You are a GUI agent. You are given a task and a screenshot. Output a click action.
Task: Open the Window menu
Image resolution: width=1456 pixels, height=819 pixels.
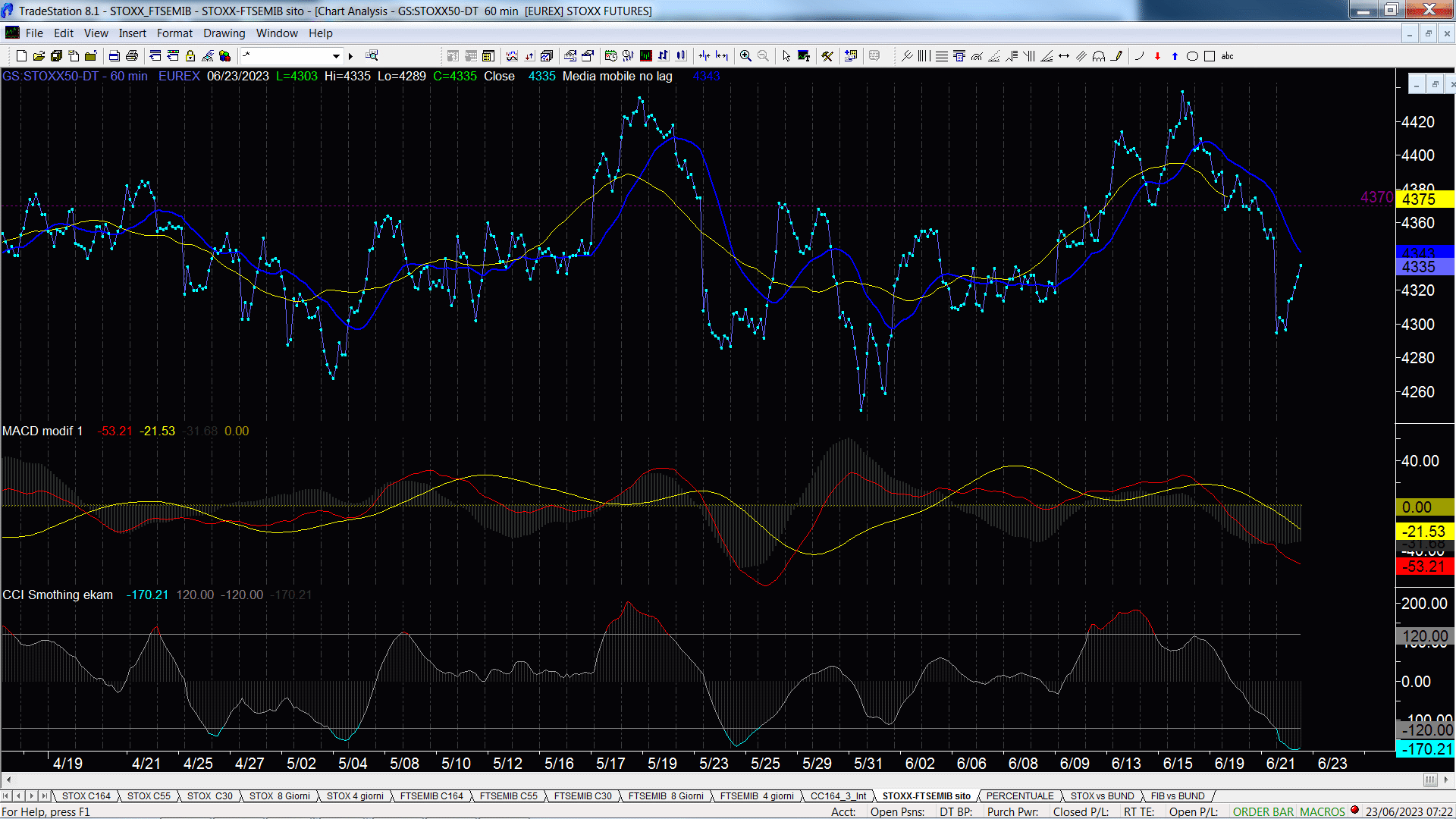coord(277,33)
